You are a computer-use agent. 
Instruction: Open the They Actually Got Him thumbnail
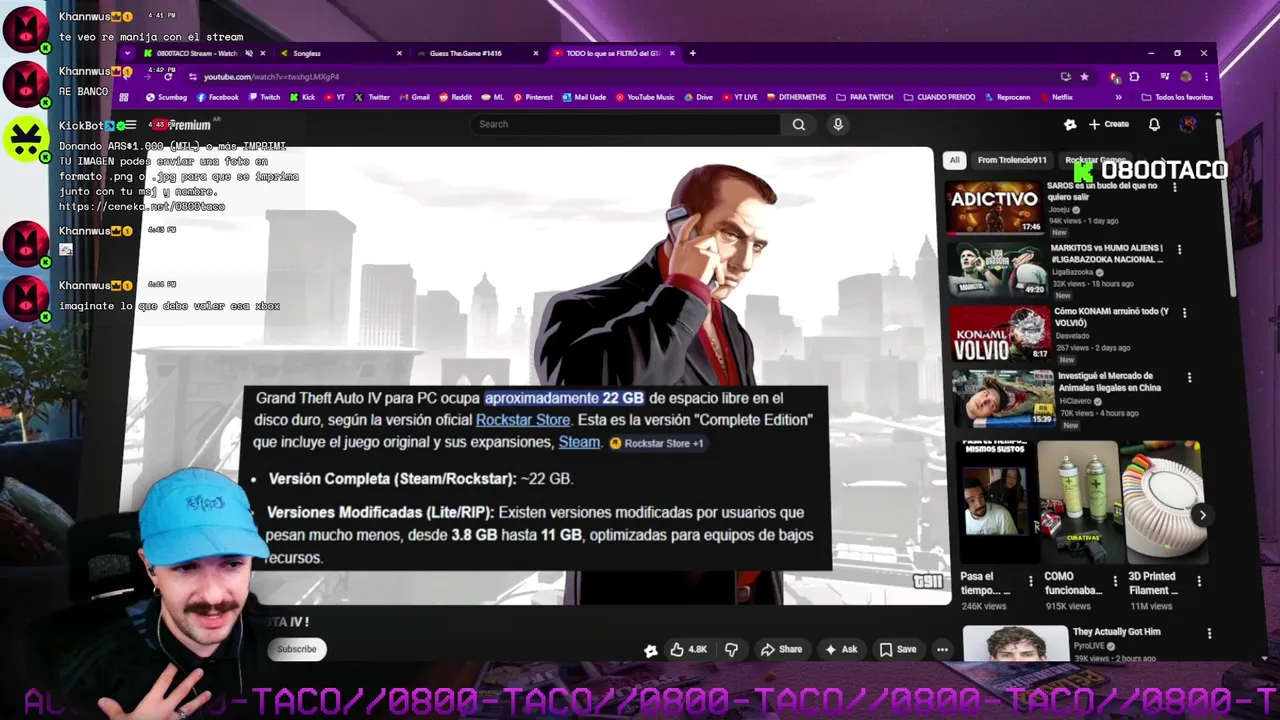[1015, 643]
